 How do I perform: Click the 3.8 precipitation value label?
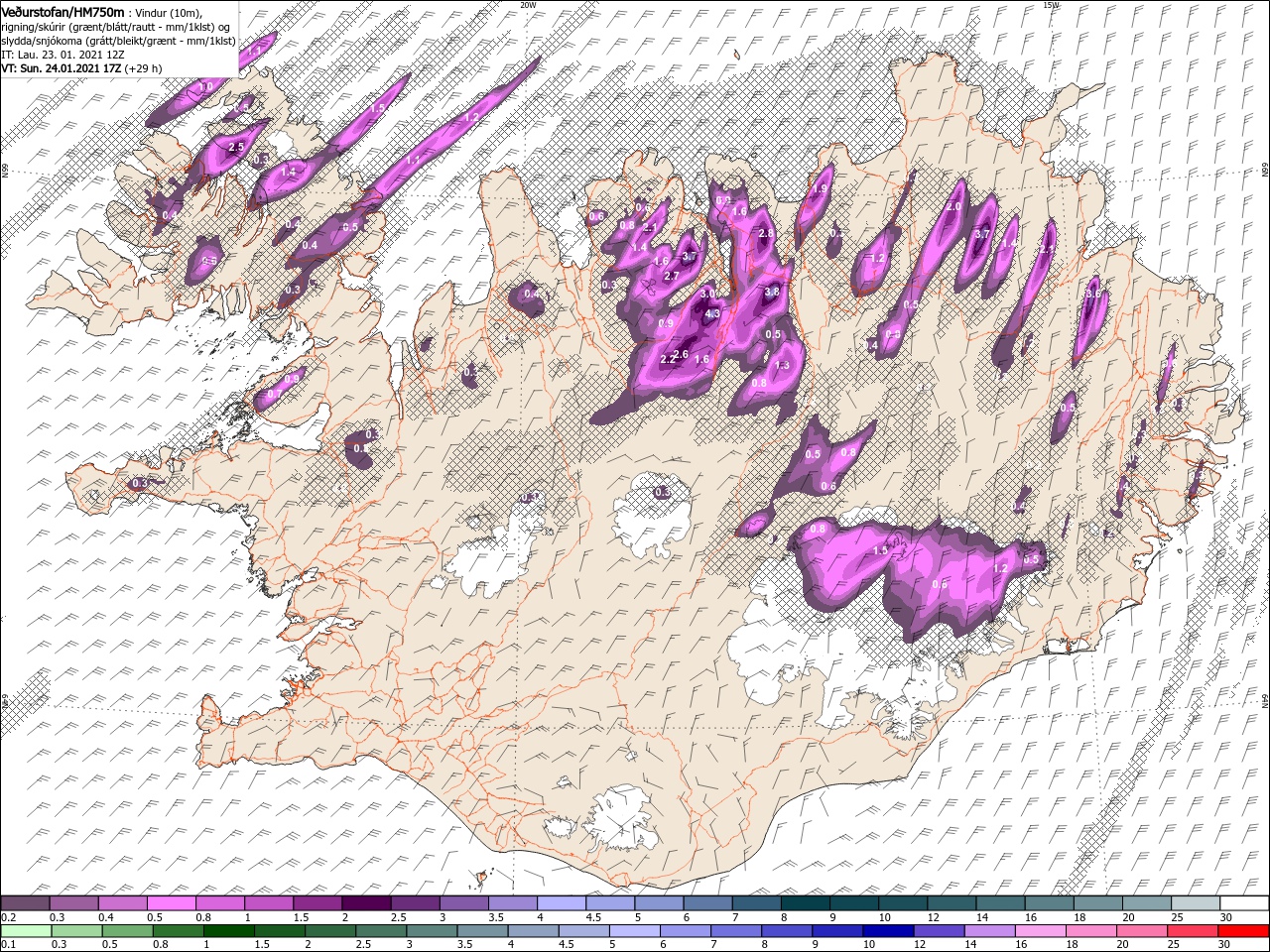(773, 293)
